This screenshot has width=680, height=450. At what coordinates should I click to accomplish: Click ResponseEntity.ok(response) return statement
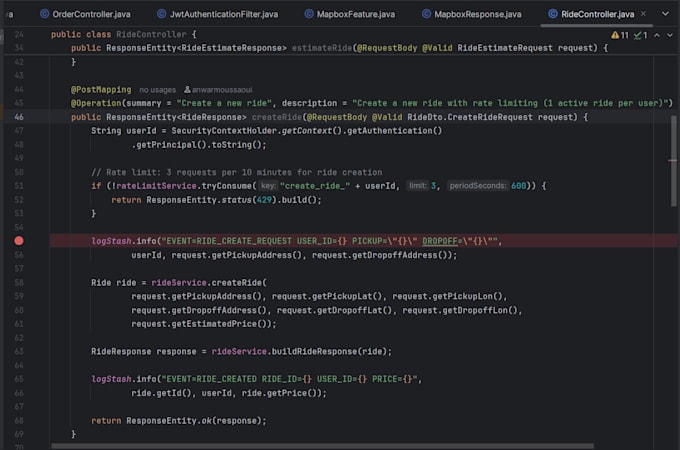pyautogui.click(x=179, y=421)
